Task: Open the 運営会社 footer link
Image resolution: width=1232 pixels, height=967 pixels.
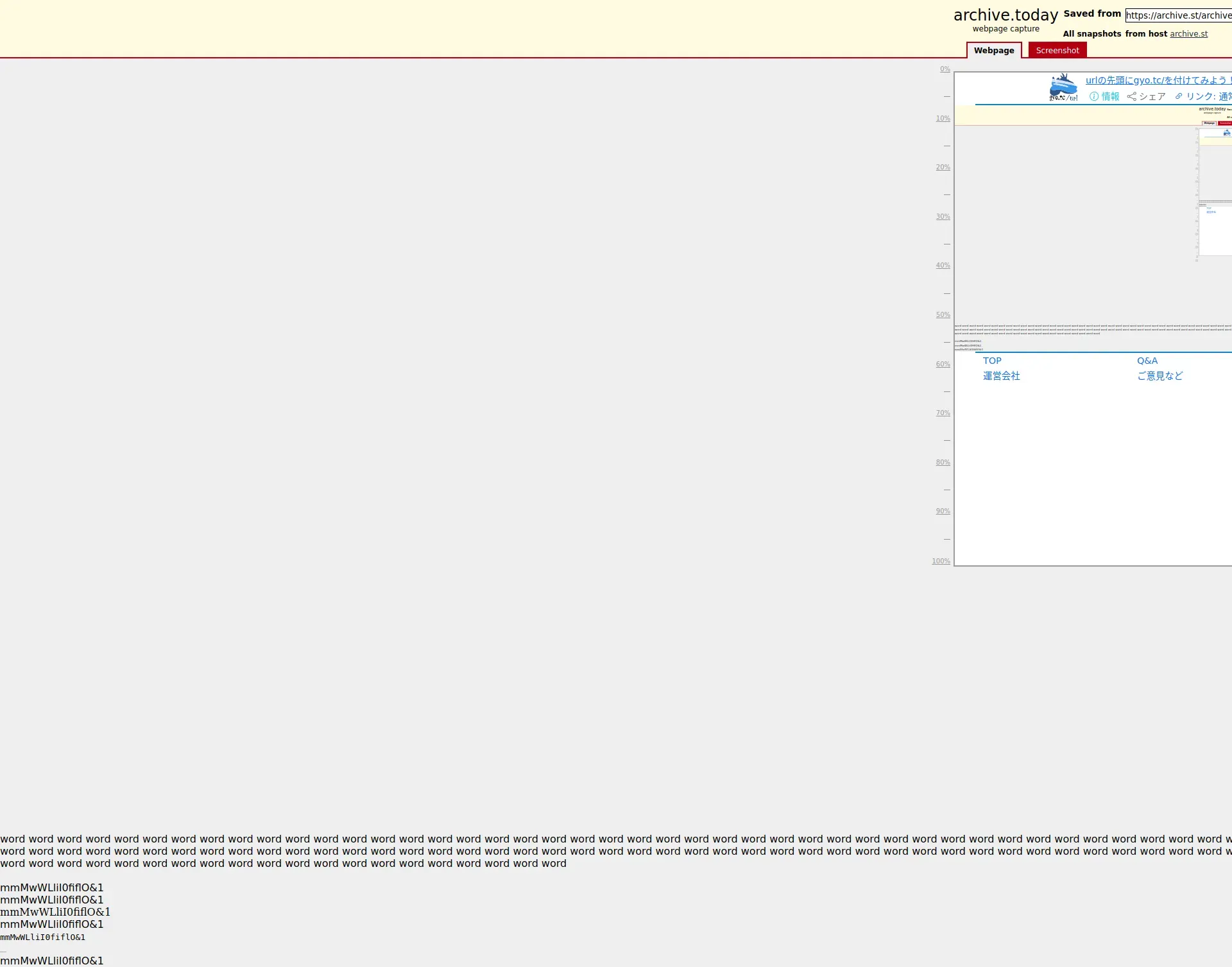Action: 1001,376
